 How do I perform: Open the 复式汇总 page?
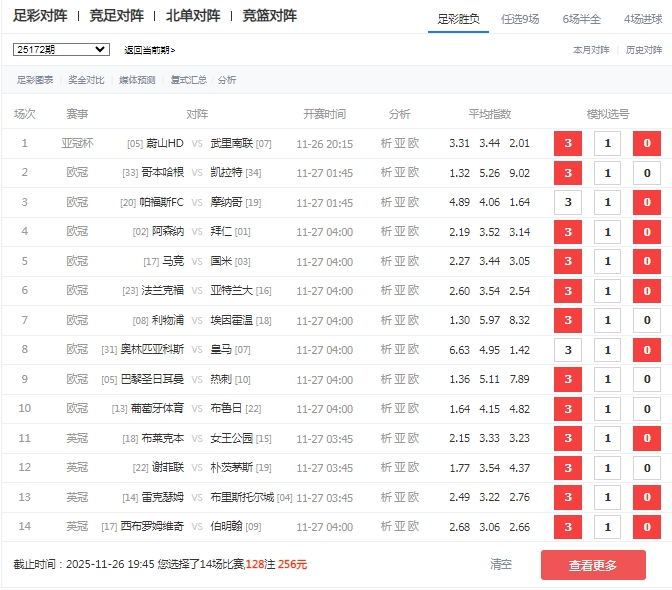pos(188,80)
